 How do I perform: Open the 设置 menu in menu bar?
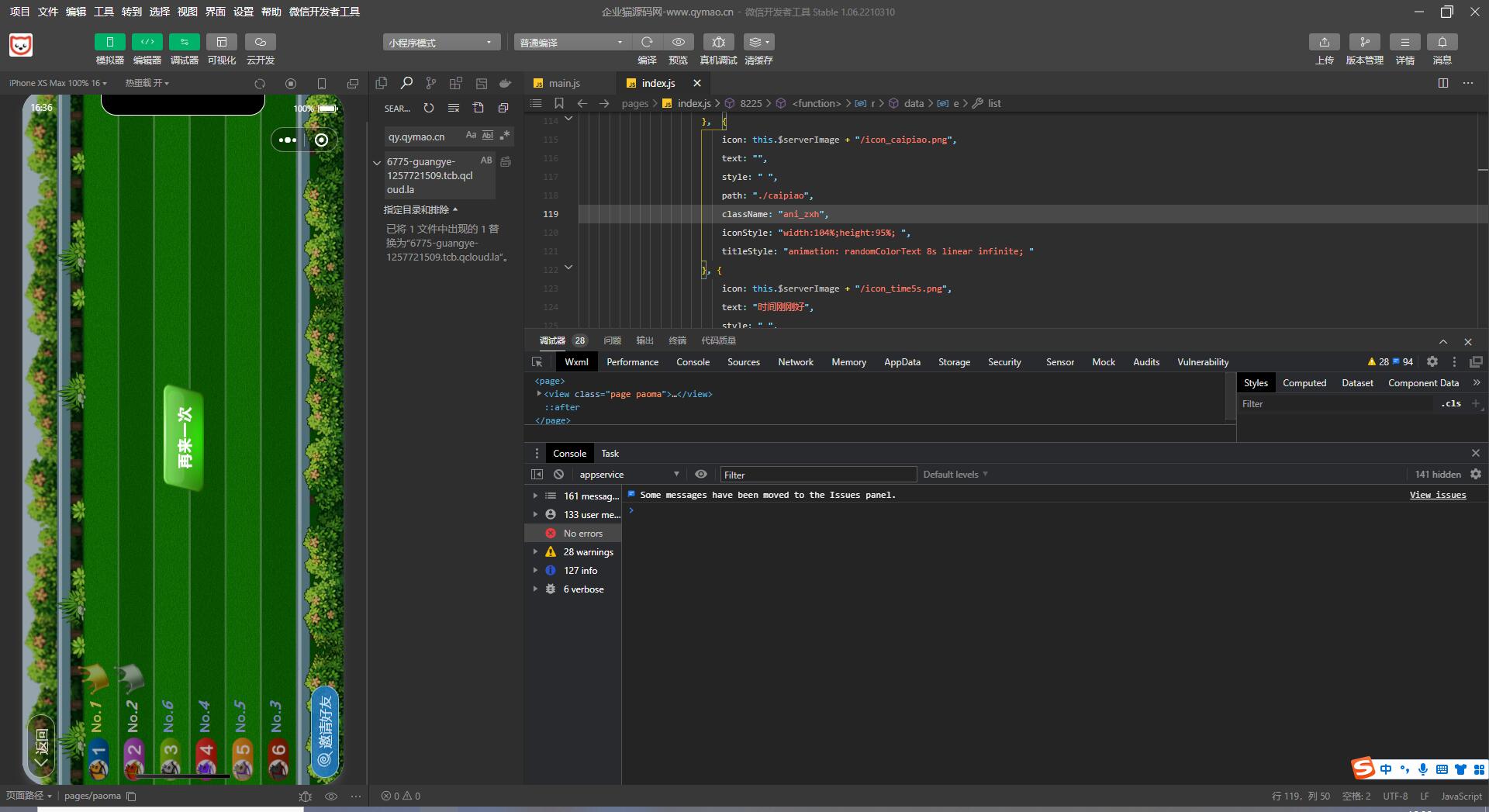coord(244,12)
